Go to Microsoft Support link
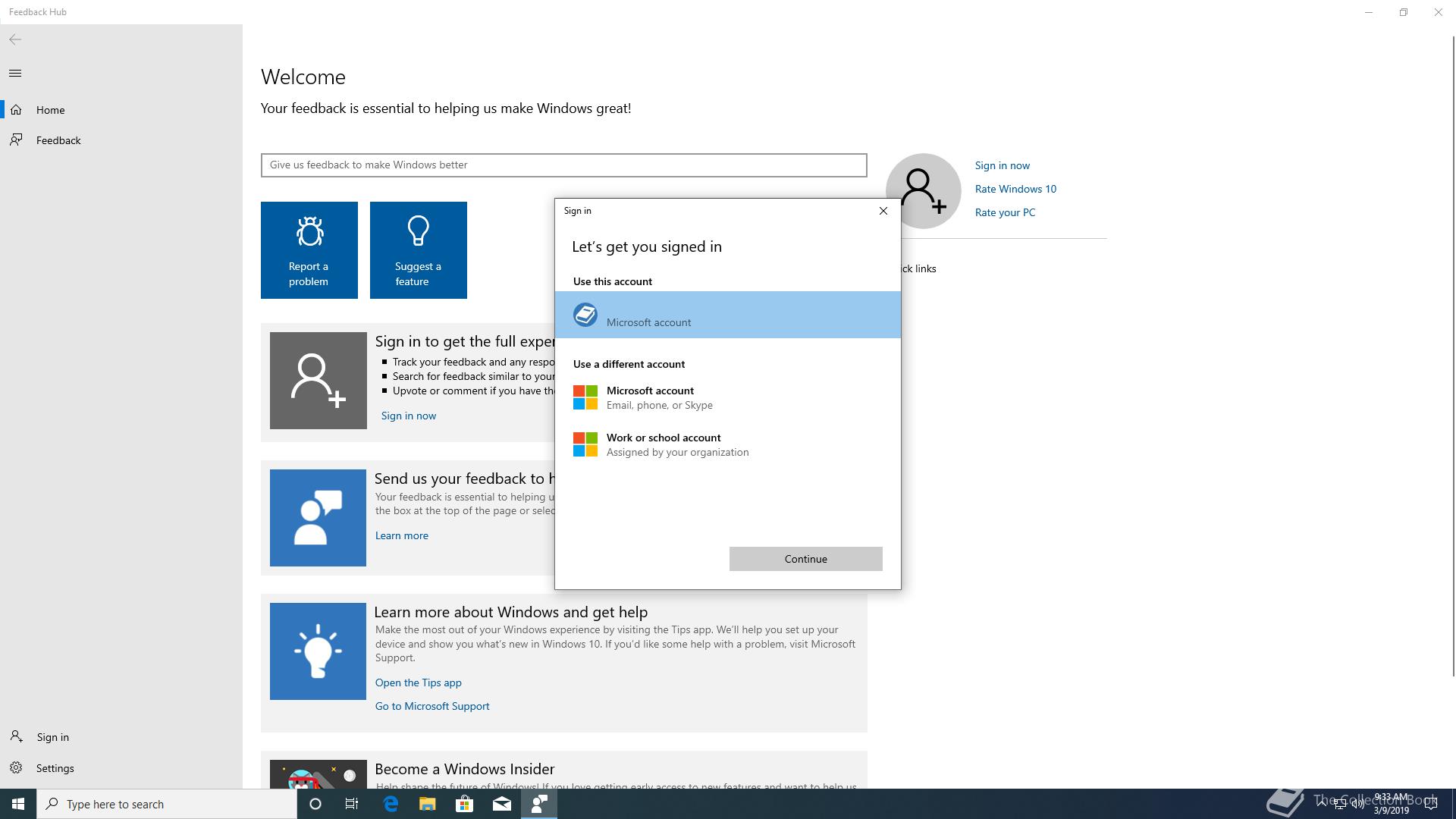The width and height of the screenshot is (1456, 819). pyautogui.click(x=432, y=706)
